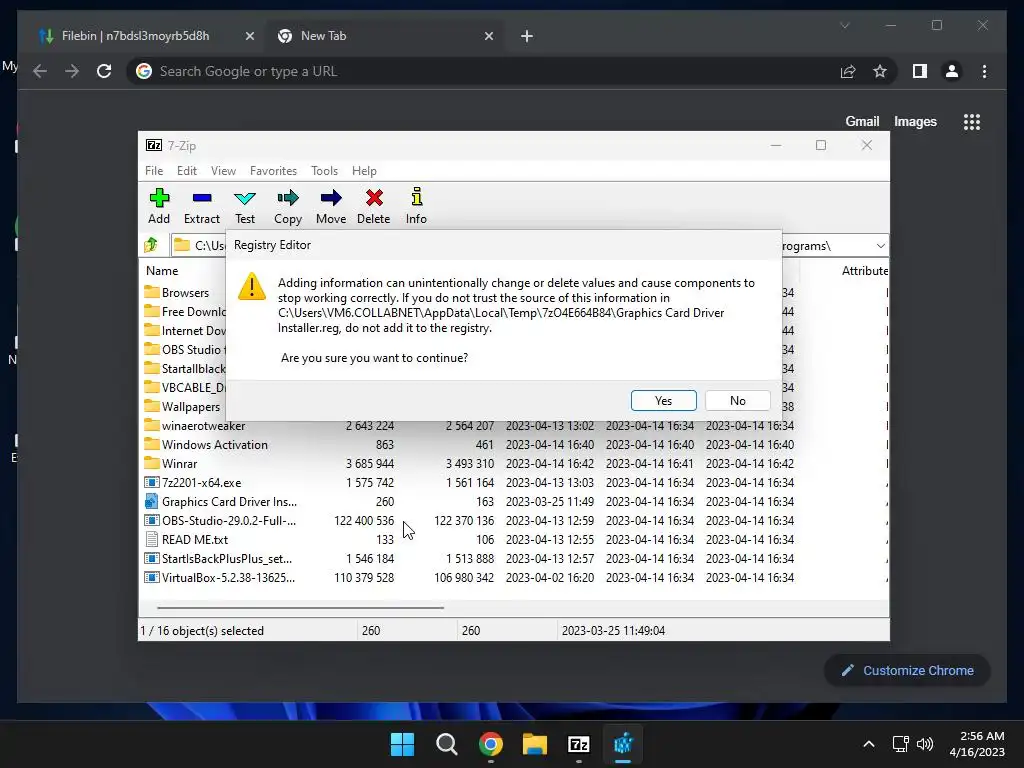Click the Copy toolbar icon
1024x768 pixels.
[x=287, y=198]
